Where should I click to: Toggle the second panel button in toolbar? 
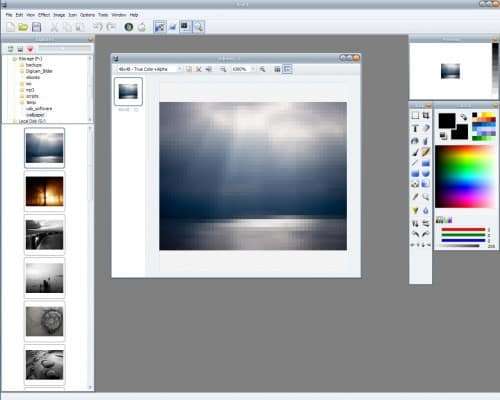point(172,27)
